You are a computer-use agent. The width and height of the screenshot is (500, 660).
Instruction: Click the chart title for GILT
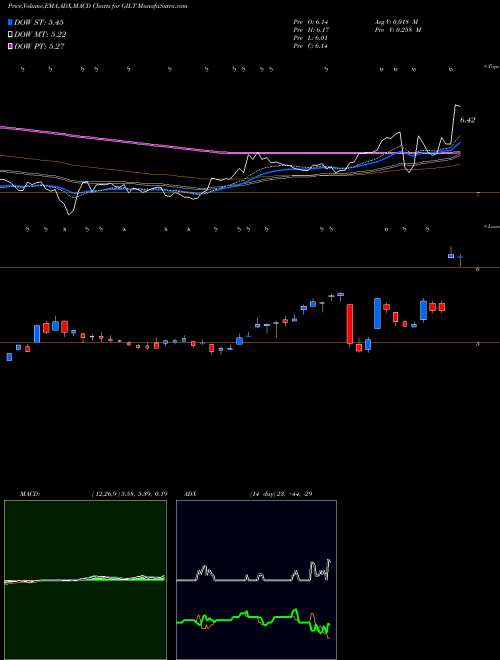[98, 6]
